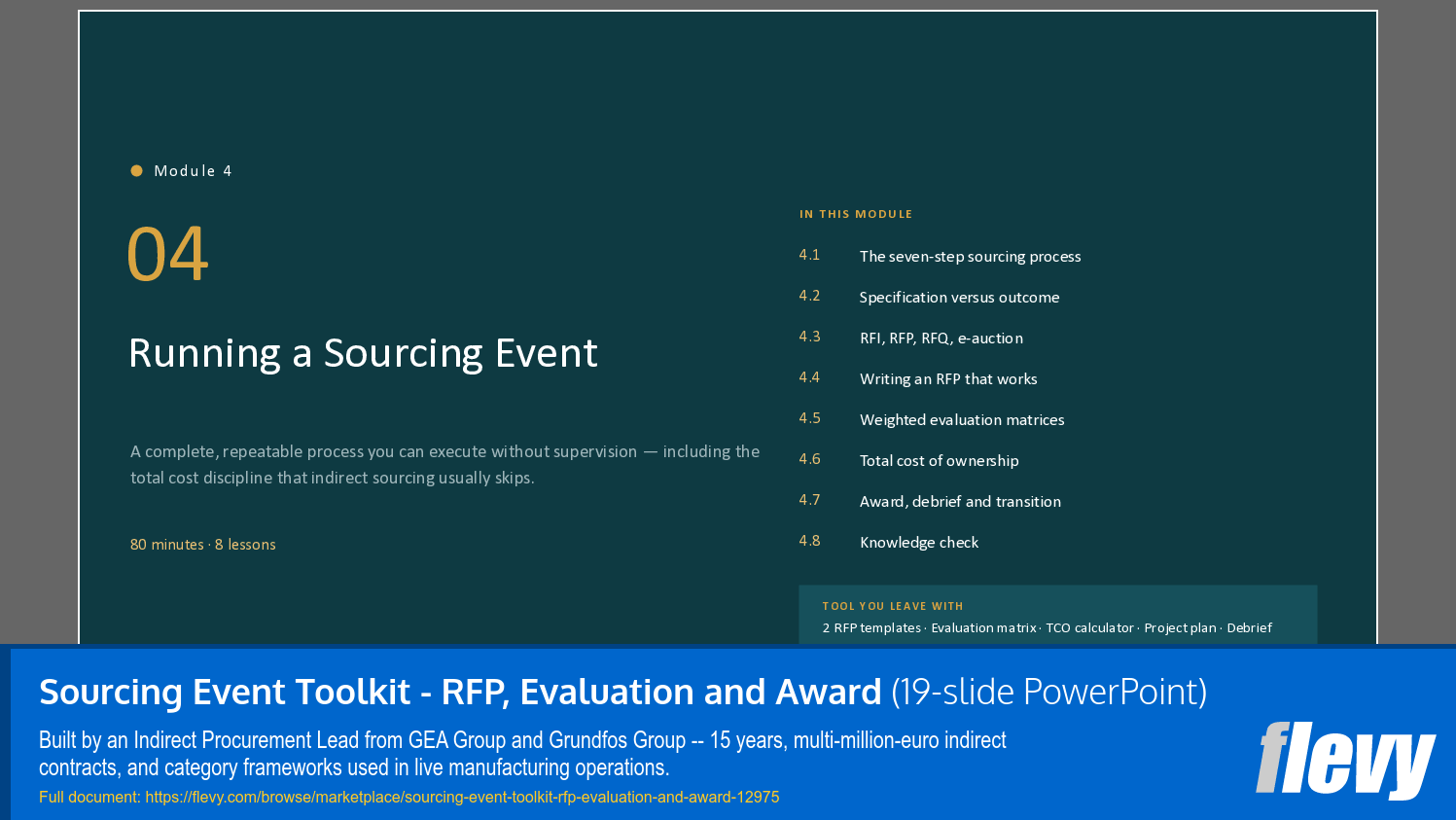This screenshot has width=1456, height=820.
Task: Click the 'IN THIS MODULE' header
Action: [856, 214]
